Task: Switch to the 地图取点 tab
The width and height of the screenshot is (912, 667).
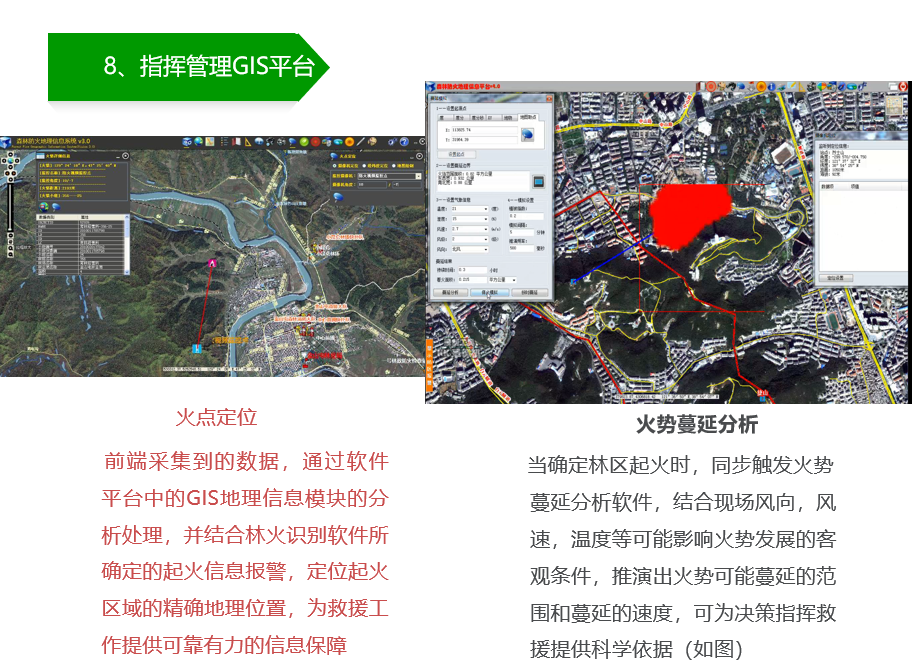Action: (x=528, y=117)
